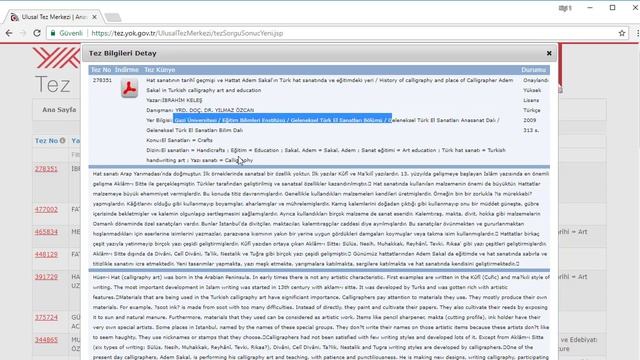The height and width of the screenshot is (360, 640).
Task: Download thesis PDF via Acrobat icon
Action: click(x=129, y=88)
